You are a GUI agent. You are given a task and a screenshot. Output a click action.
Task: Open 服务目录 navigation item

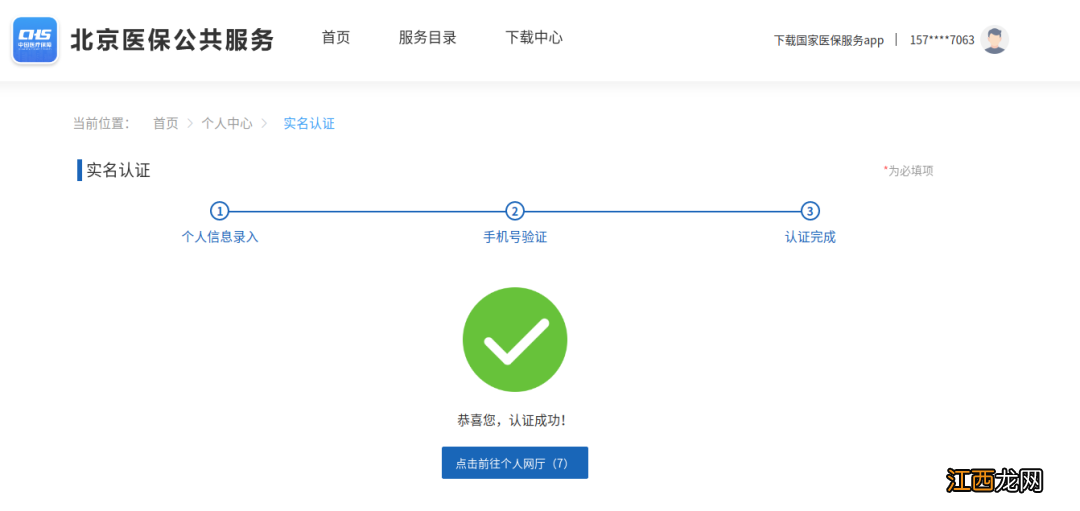tap(428, 38)
